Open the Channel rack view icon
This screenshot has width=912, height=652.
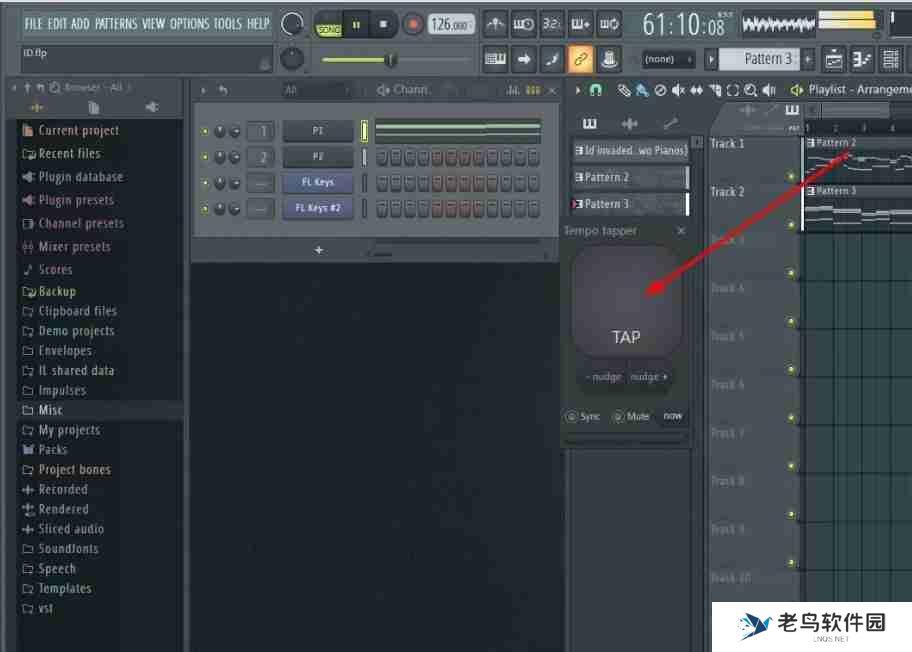pyautogui.click(x=890, y=59)
